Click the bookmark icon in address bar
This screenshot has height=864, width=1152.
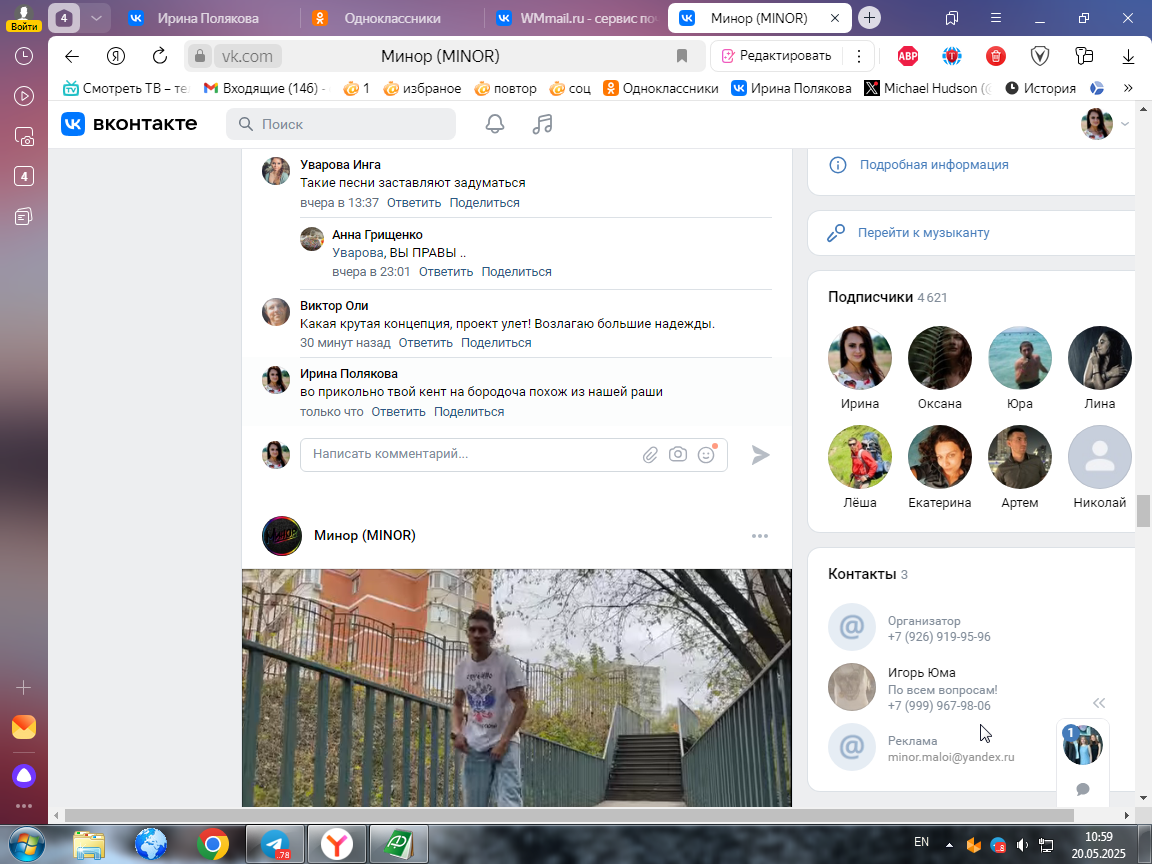coord(682,56)
